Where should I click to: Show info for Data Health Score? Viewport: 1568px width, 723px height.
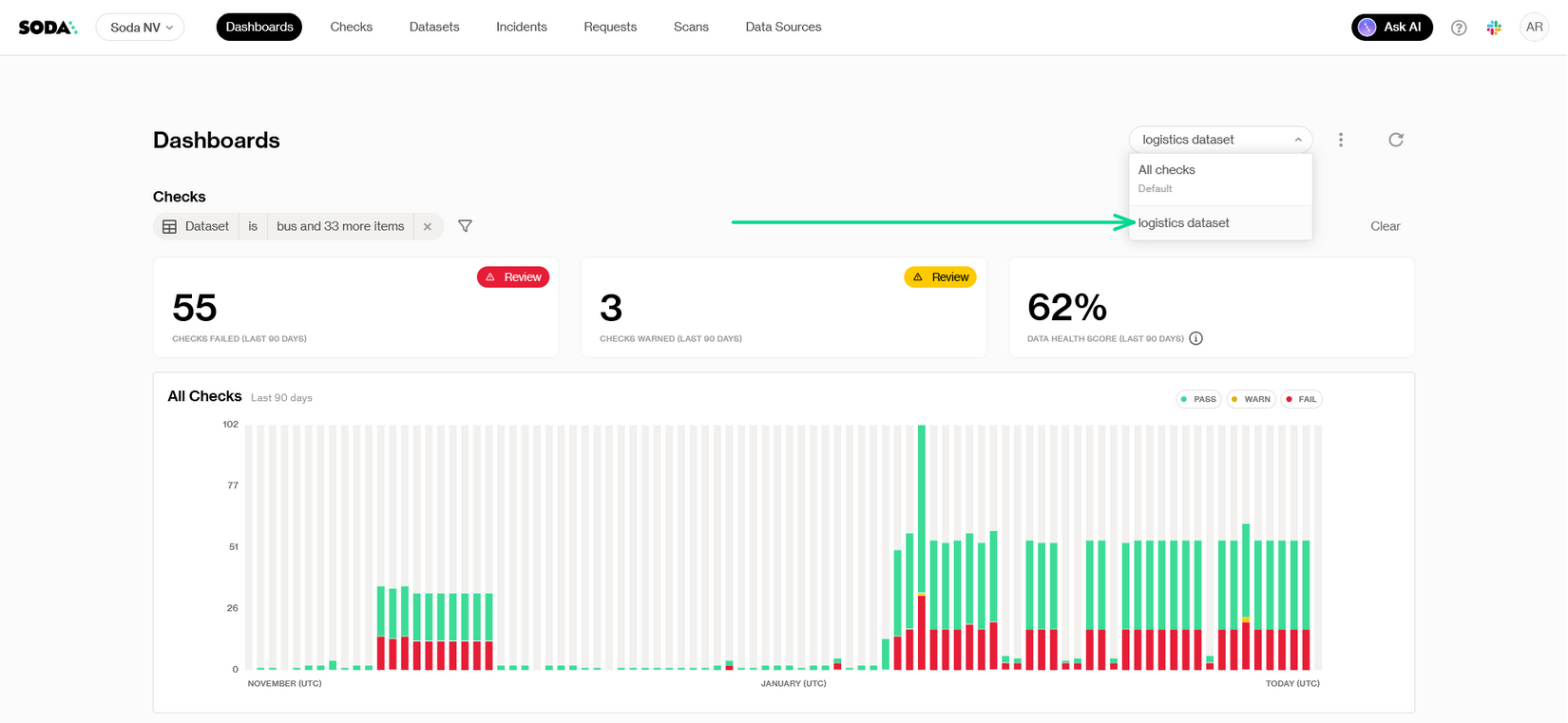click(1195, 338)
